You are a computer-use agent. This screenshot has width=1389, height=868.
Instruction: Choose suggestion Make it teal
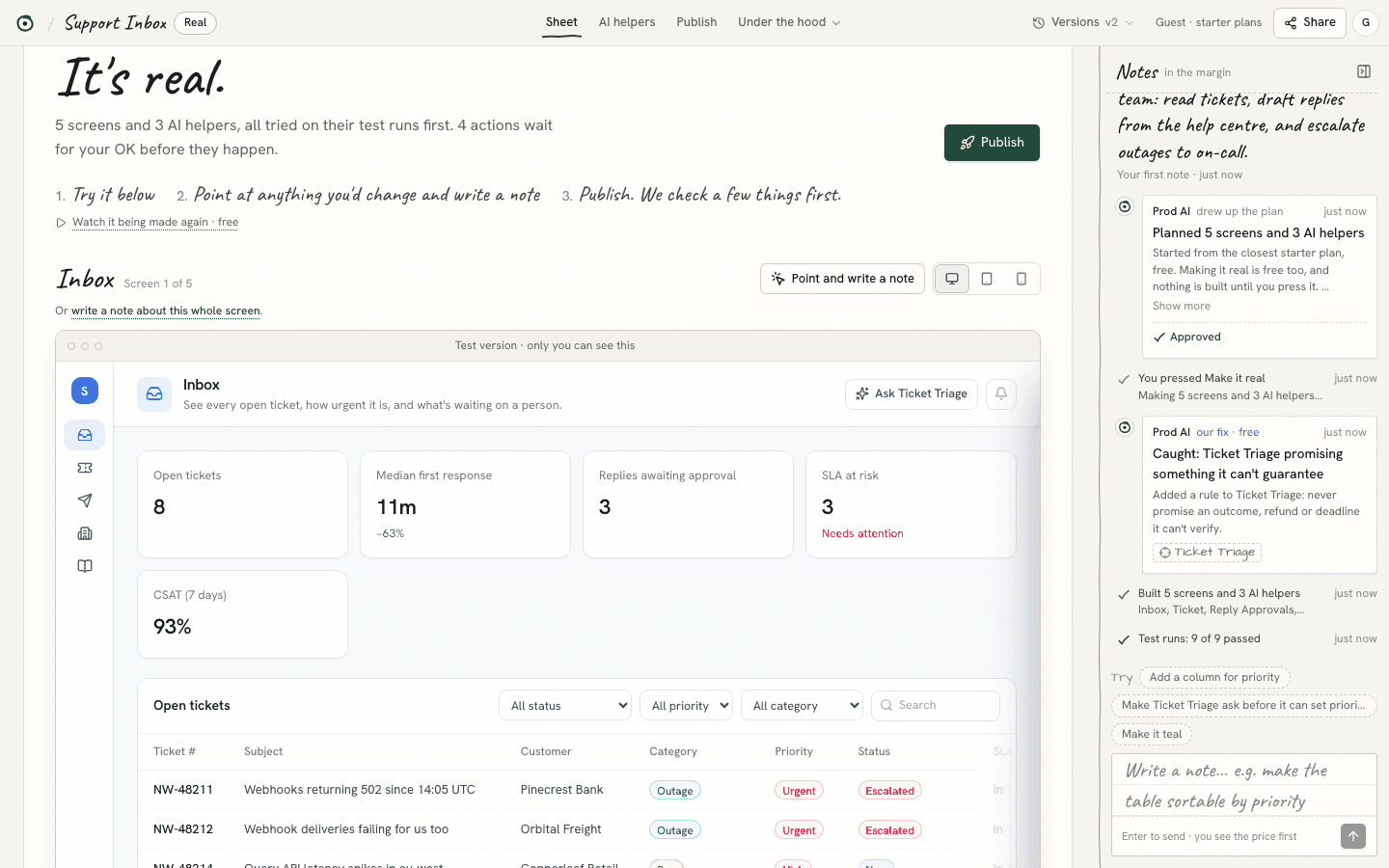(x=1152, y=734)
